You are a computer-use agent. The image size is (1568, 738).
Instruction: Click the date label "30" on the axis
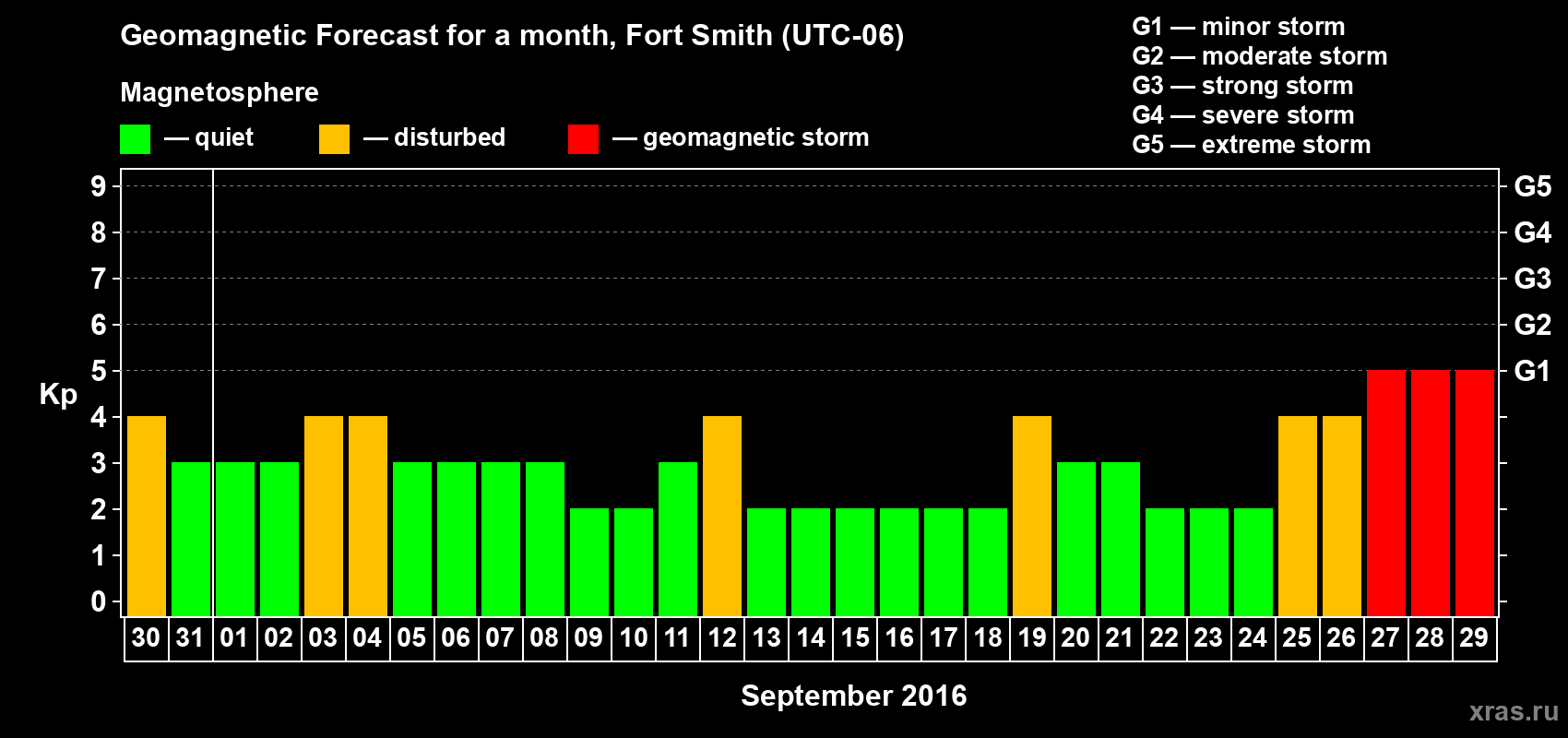146,638
